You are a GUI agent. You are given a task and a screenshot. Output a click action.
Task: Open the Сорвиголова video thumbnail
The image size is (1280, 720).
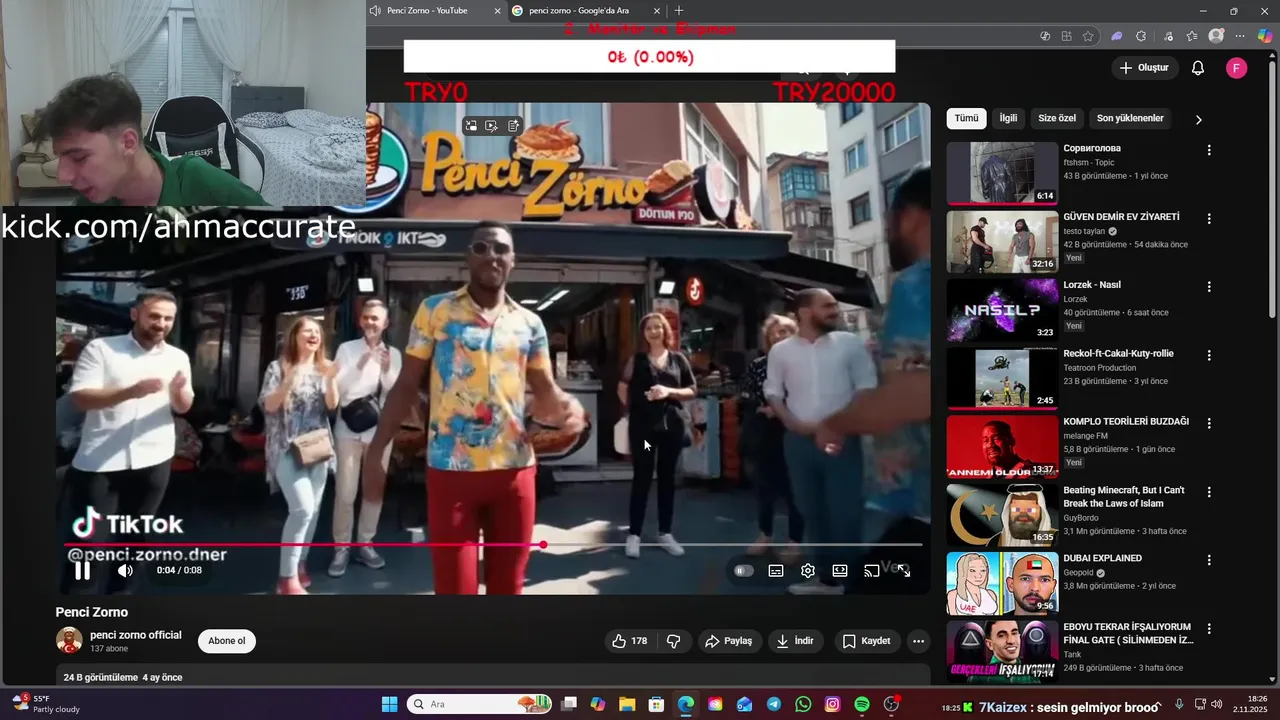click(1002, 173)
